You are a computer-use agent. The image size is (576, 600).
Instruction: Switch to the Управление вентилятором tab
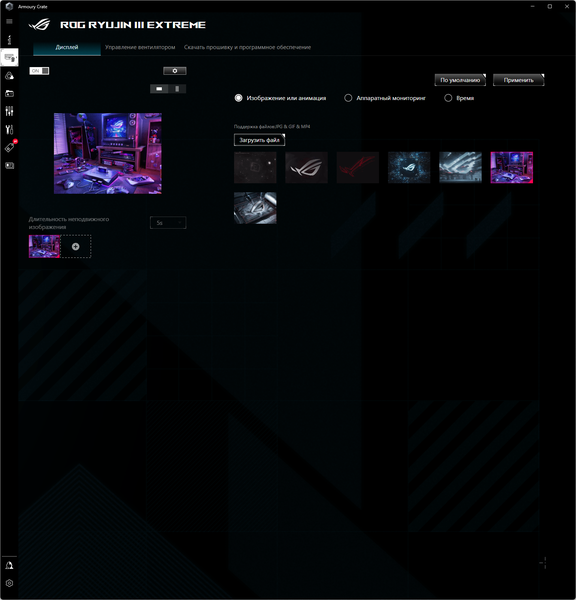tap(140, 47)
